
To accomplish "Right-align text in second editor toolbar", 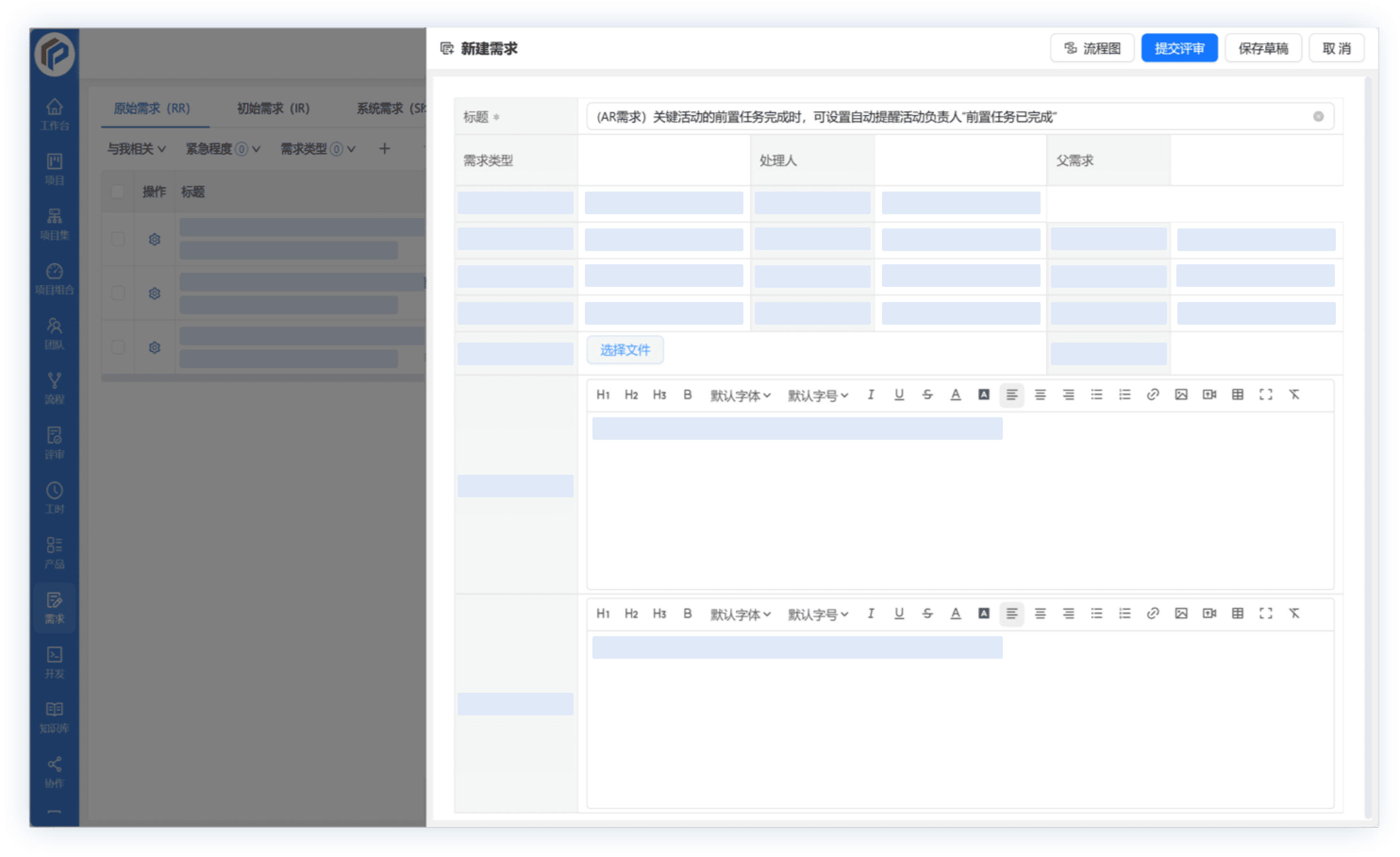I will (1068, 613).
